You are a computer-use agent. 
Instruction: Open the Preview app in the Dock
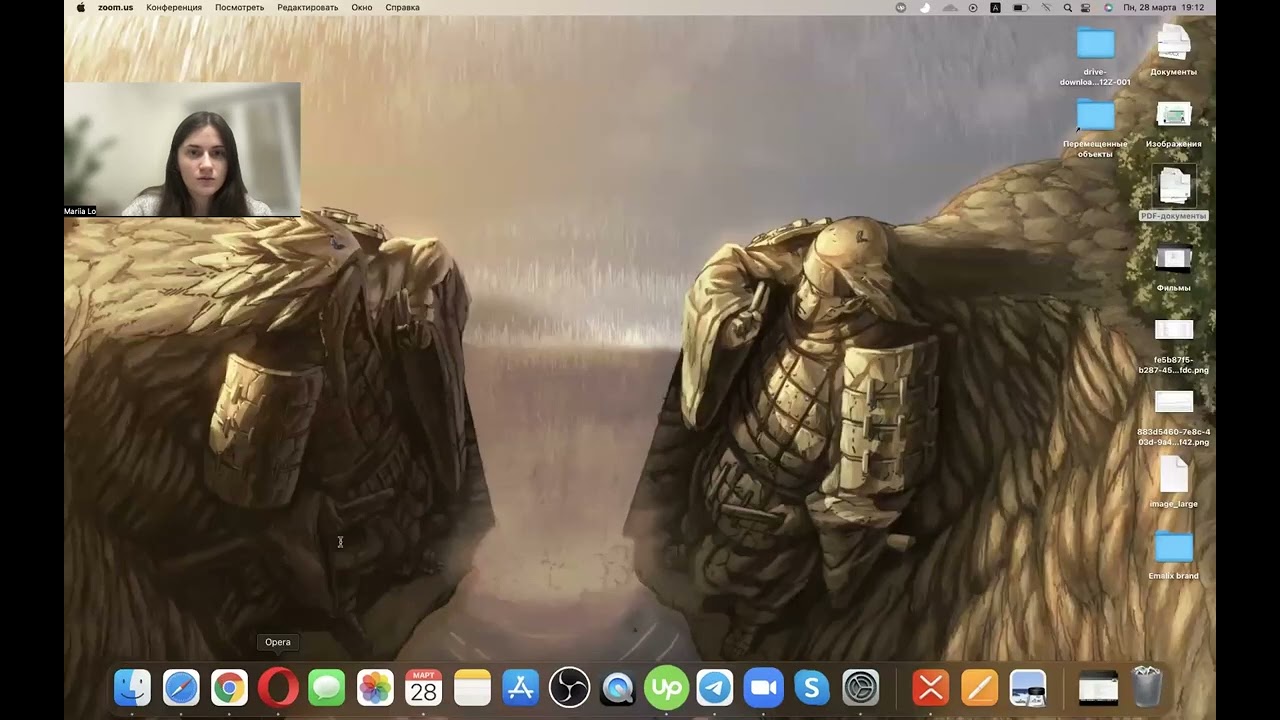[x=1028, y=688]
